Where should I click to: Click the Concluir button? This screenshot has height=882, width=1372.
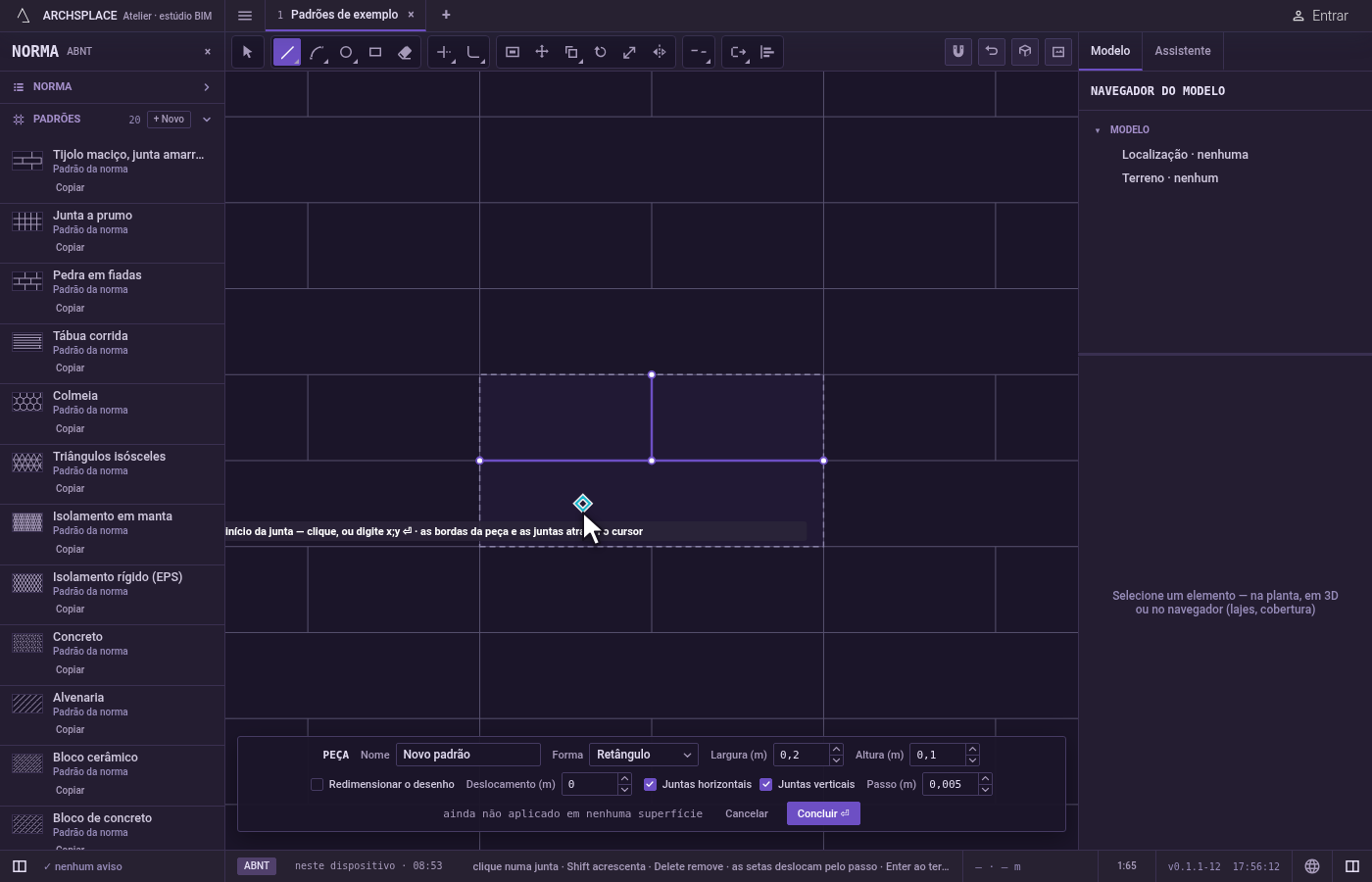(x=823, y=813)
